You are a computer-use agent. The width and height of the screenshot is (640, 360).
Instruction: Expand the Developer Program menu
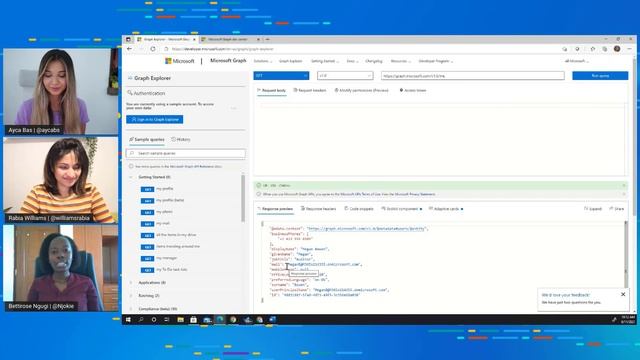point(436,61)
